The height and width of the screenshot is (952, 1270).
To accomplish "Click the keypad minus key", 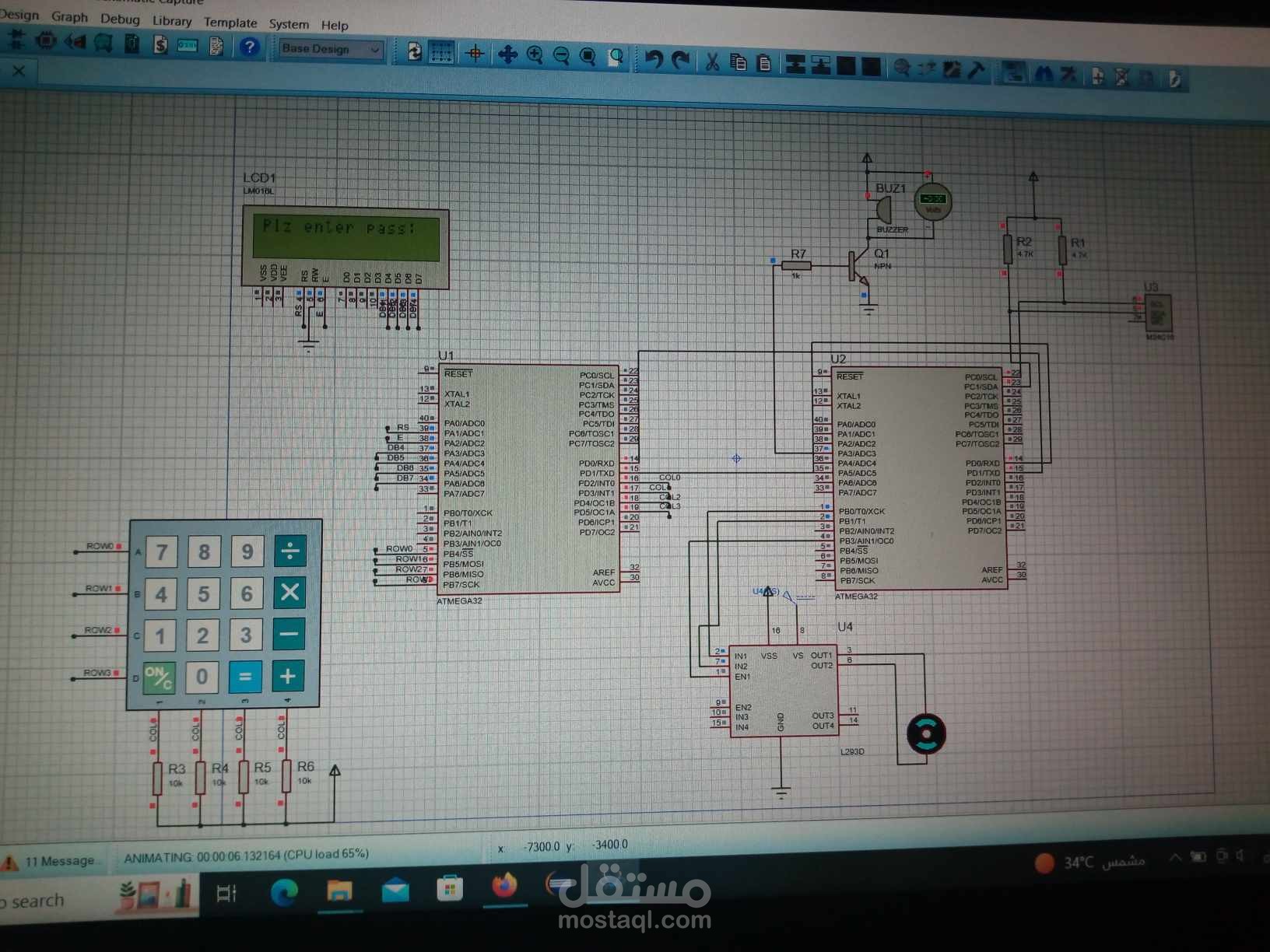I will (x=288, y=635).
